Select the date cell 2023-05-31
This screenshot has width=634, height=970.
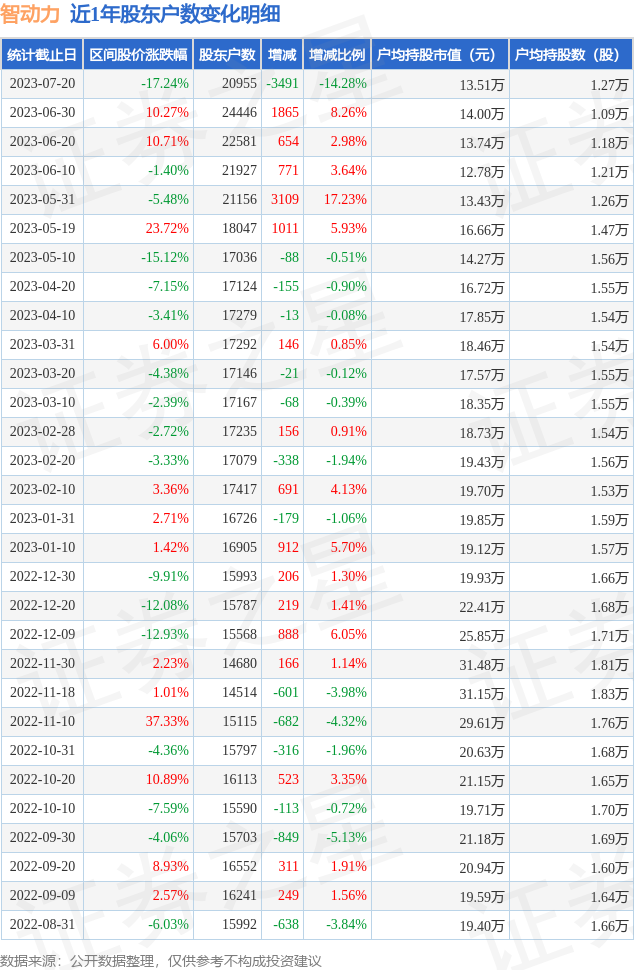coord(42,200)
